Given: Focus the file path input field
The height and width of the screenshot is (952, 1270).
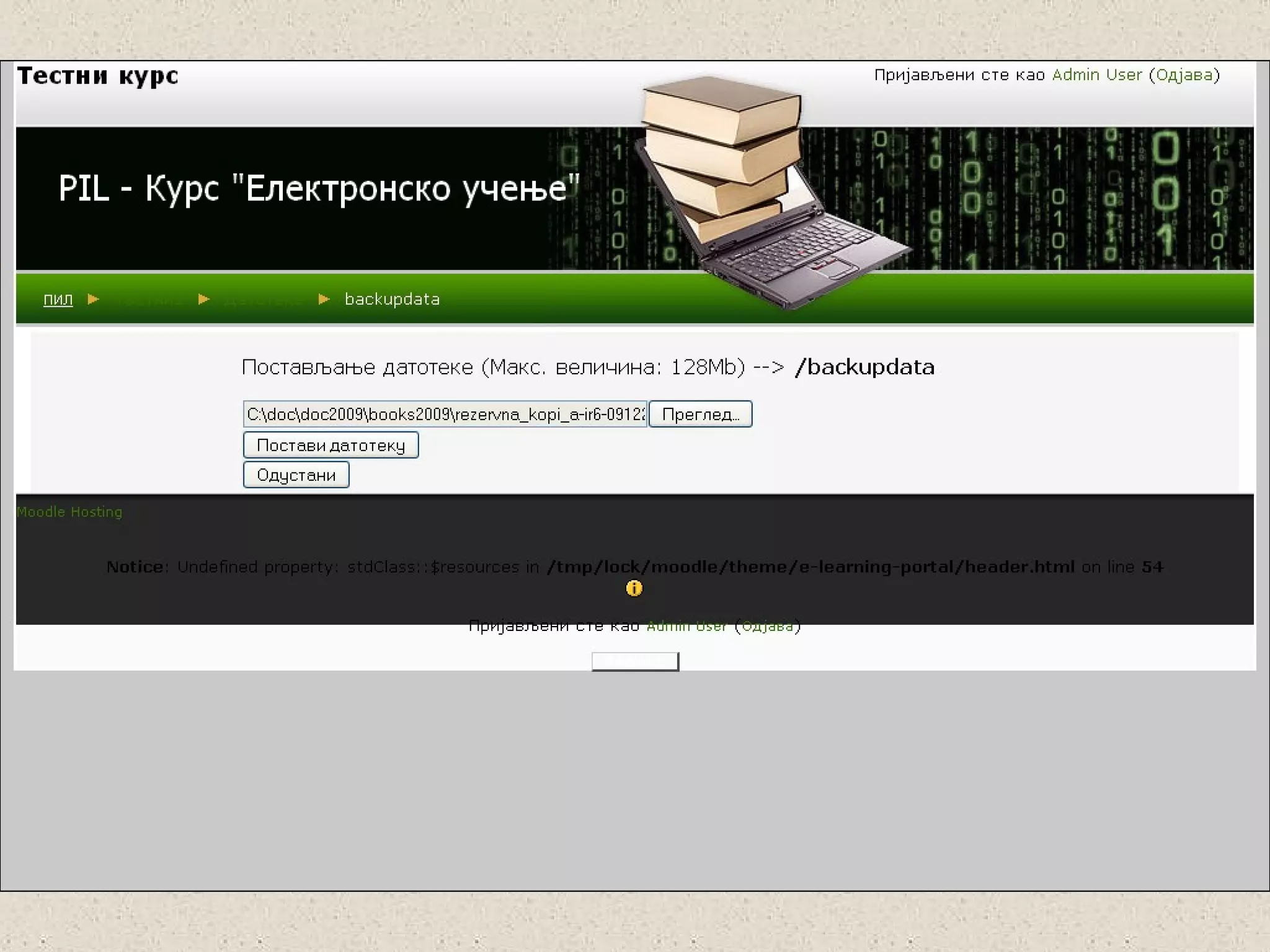Looking at the screenshot, I should click(x=445, y=414).
